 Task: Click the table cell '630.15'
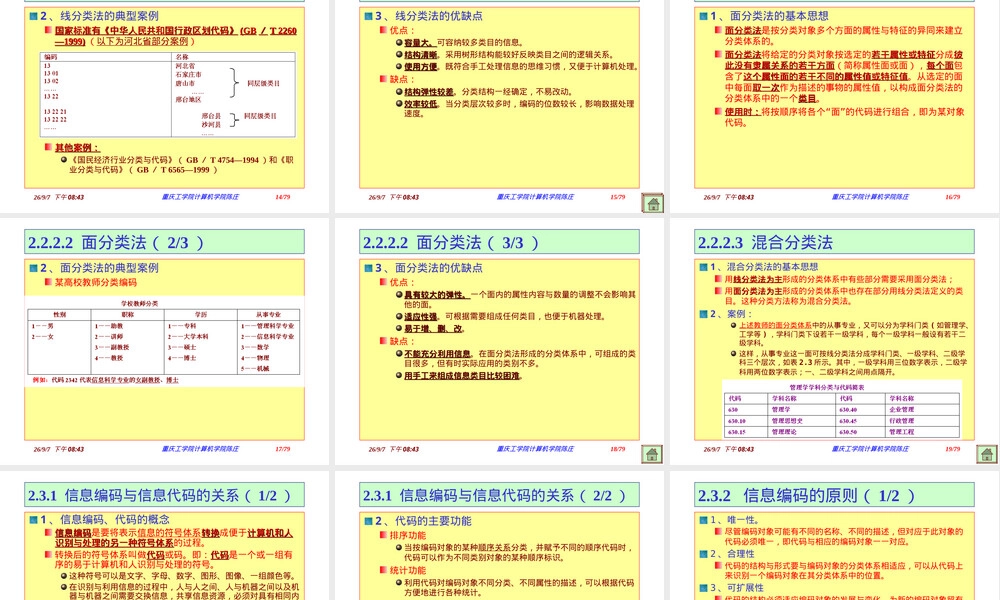(737, 432)
